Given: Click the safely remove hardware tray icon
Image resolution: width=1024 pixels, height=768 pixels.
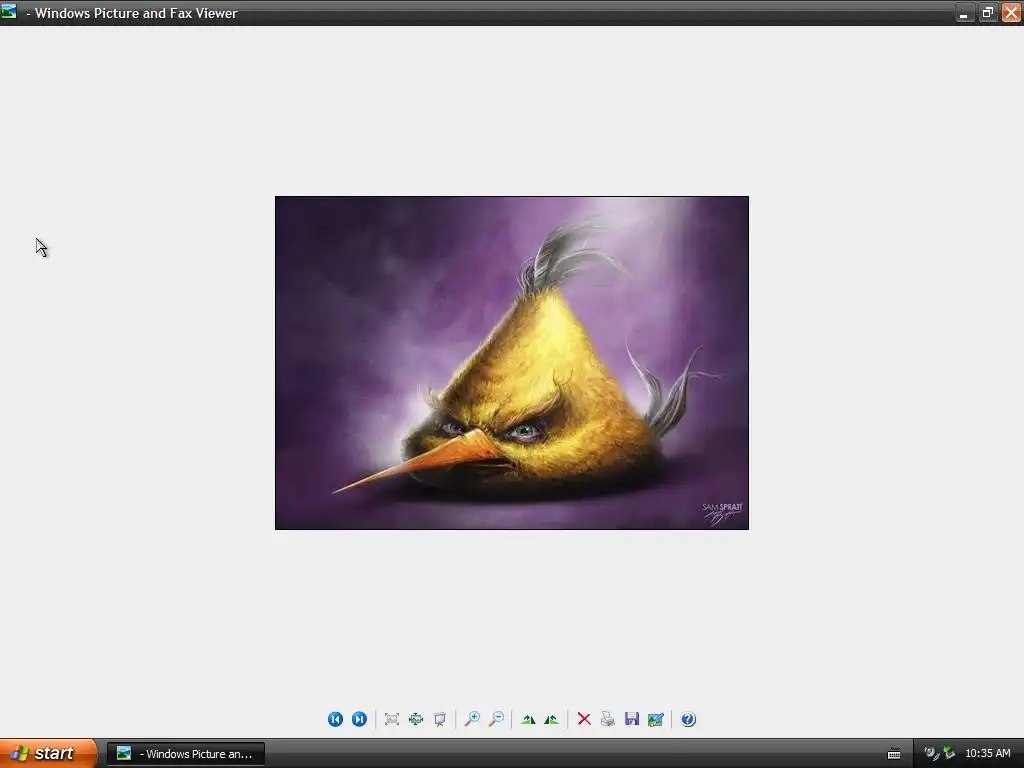Looking at the screenshot, I should [x=950, y=753].
